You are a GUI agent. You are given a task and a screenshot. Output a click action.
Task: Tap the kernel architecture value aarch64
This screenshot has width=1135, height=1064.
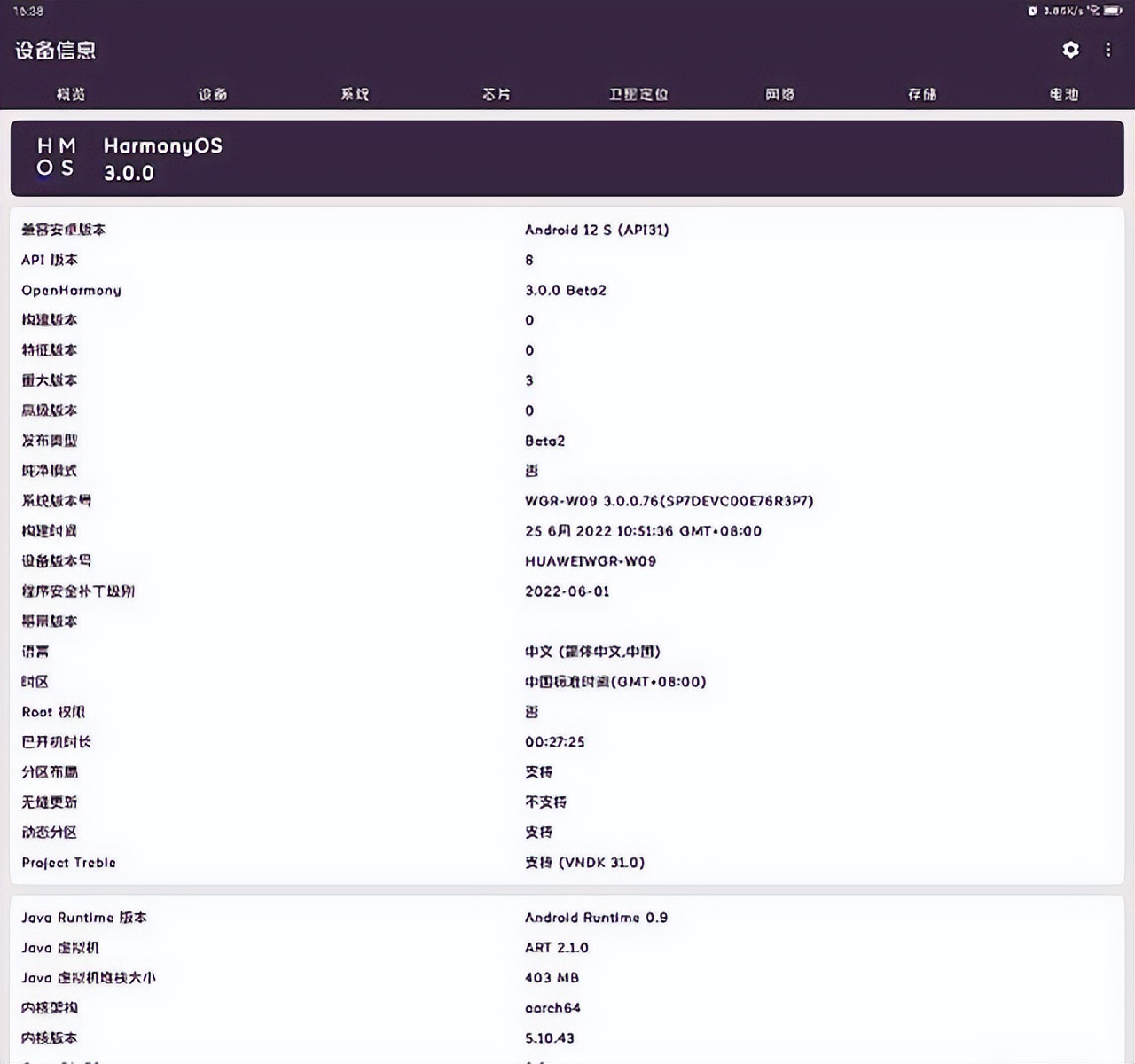[552, 1008]
